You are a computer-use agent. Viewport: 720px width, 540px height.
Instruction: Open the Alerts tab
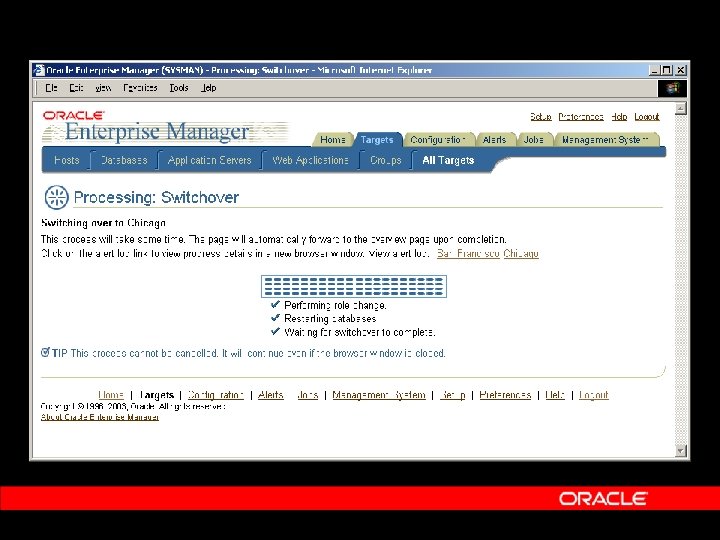click(x=495, y=140)
